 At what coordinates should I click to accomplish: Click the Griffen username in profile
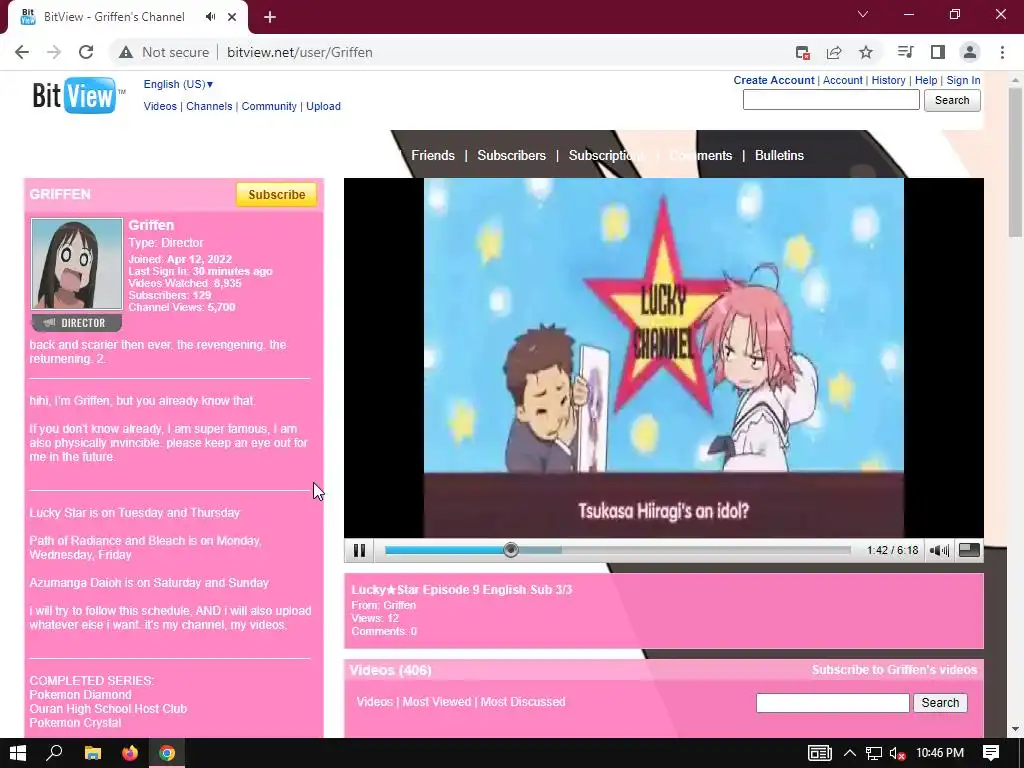(151, 225)
